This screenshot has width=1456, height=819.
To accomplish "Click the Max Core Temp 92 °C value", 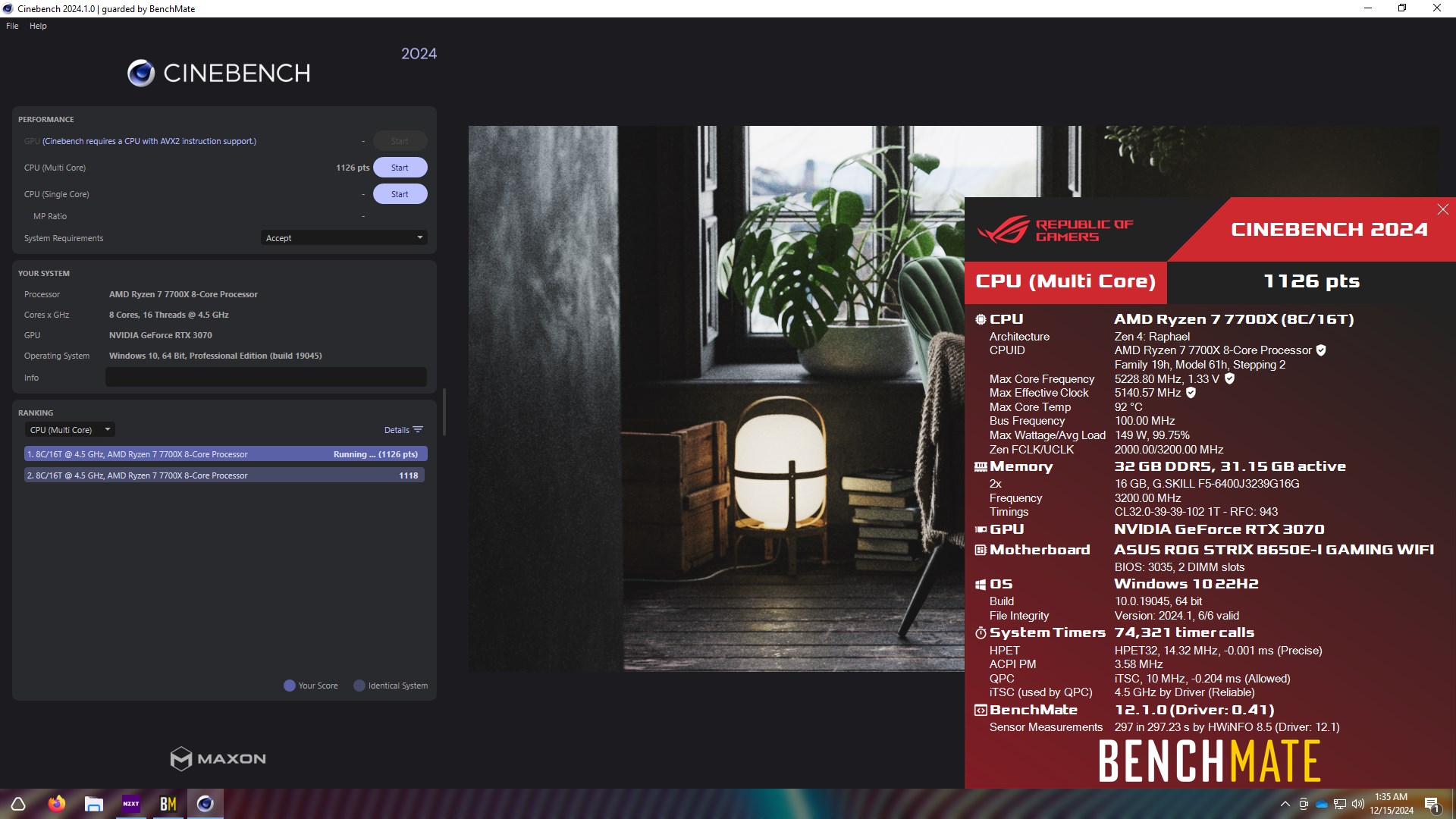I will pyautogui.click(x=1128, y=407).
